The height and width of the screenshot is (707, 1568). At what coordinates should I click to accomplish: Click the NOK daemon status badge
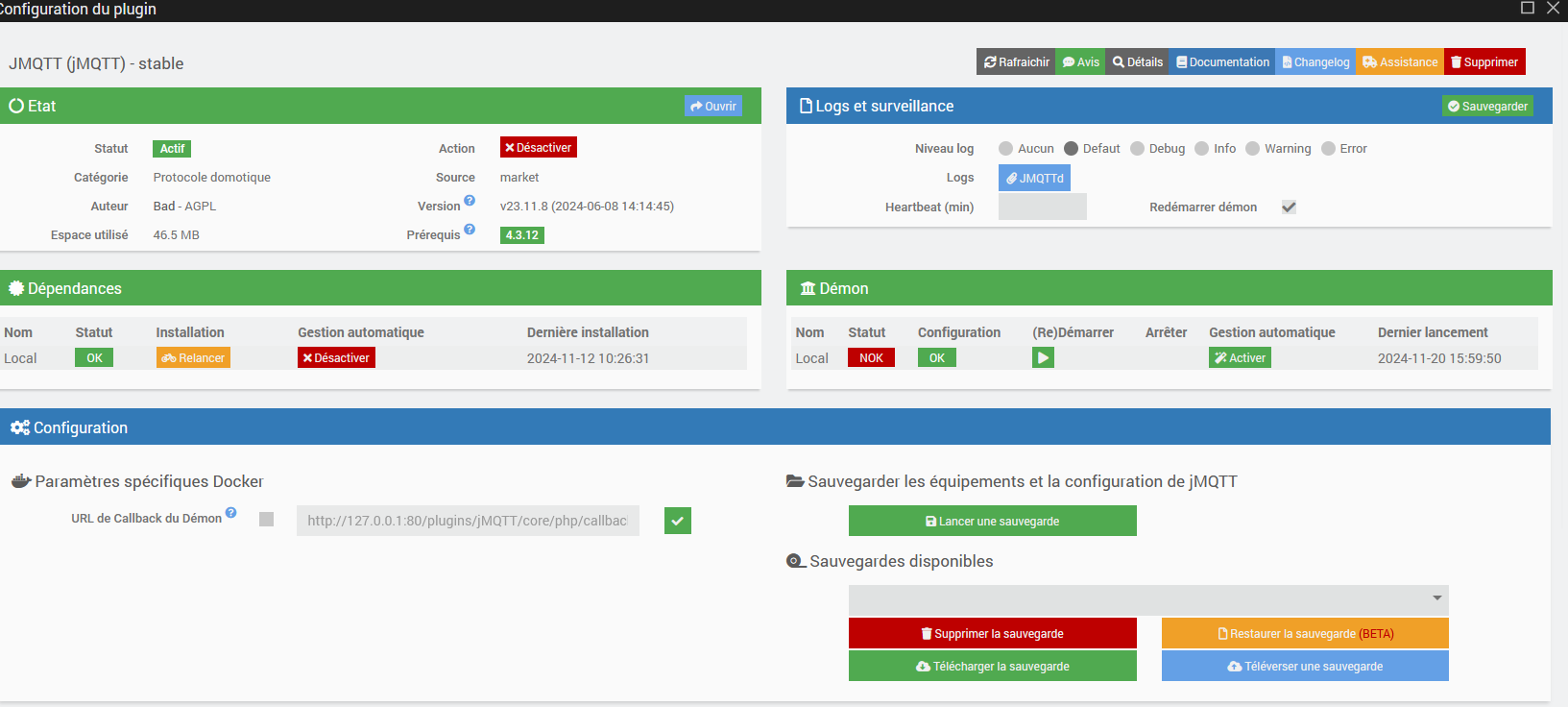[x=871, y=357]
